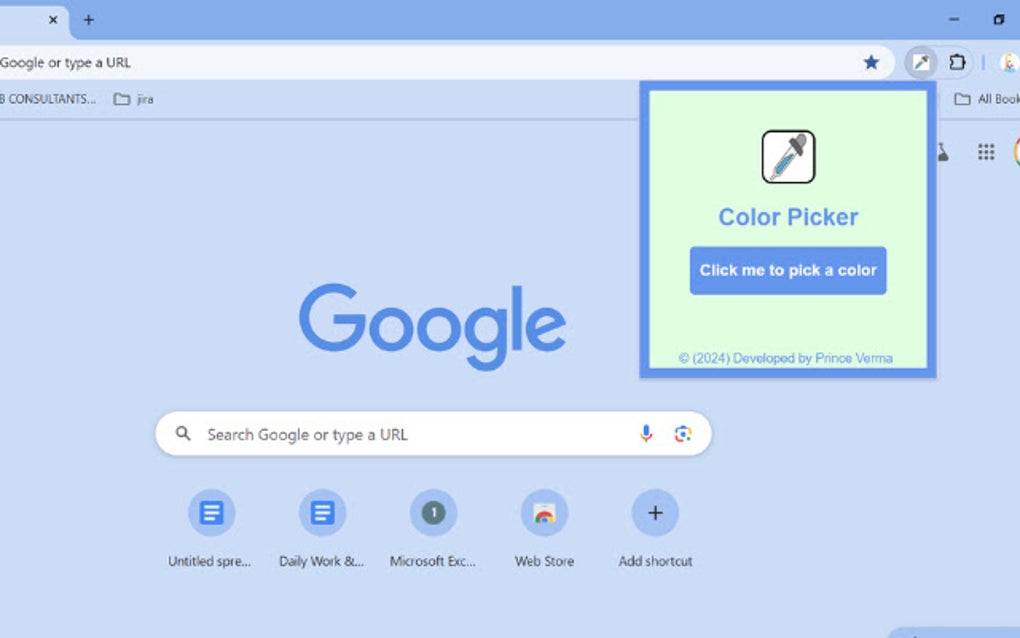Open a new tab with the plus button
1020x638 pixels.
tap(89, 19)
